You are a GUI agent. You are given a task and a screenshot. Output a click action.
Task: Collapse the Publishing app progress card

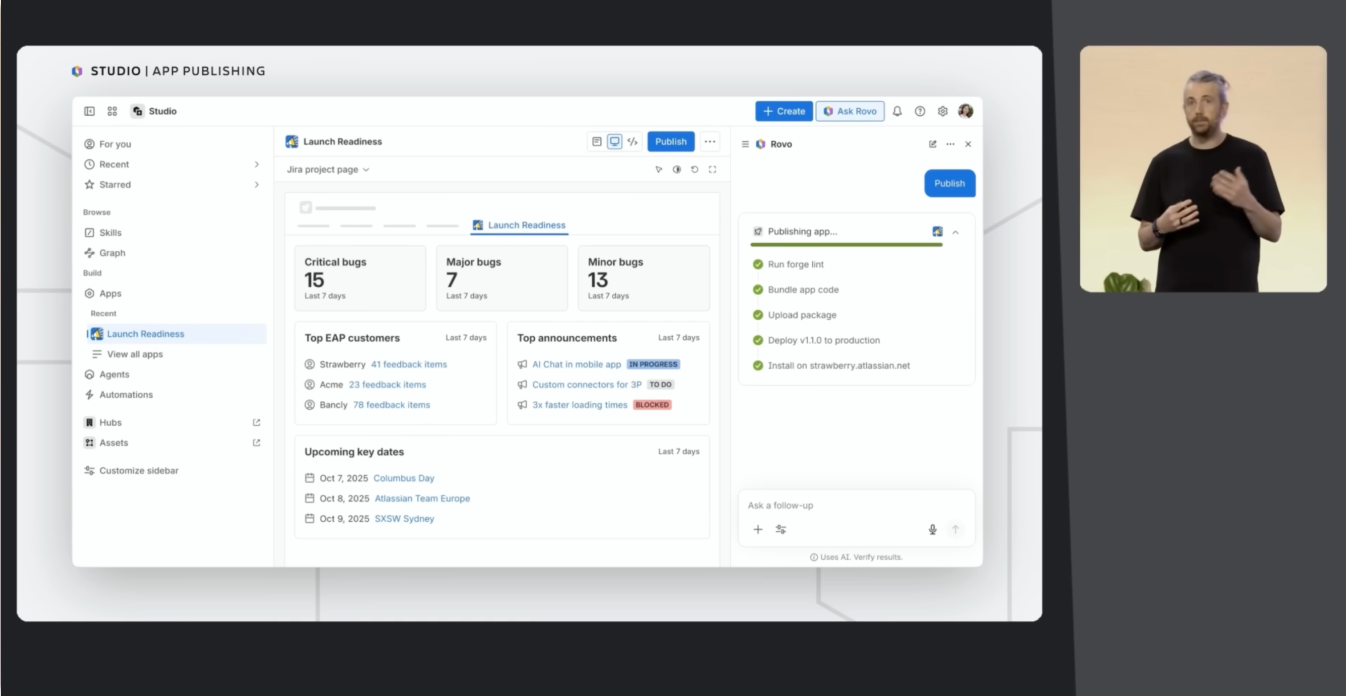955,232
